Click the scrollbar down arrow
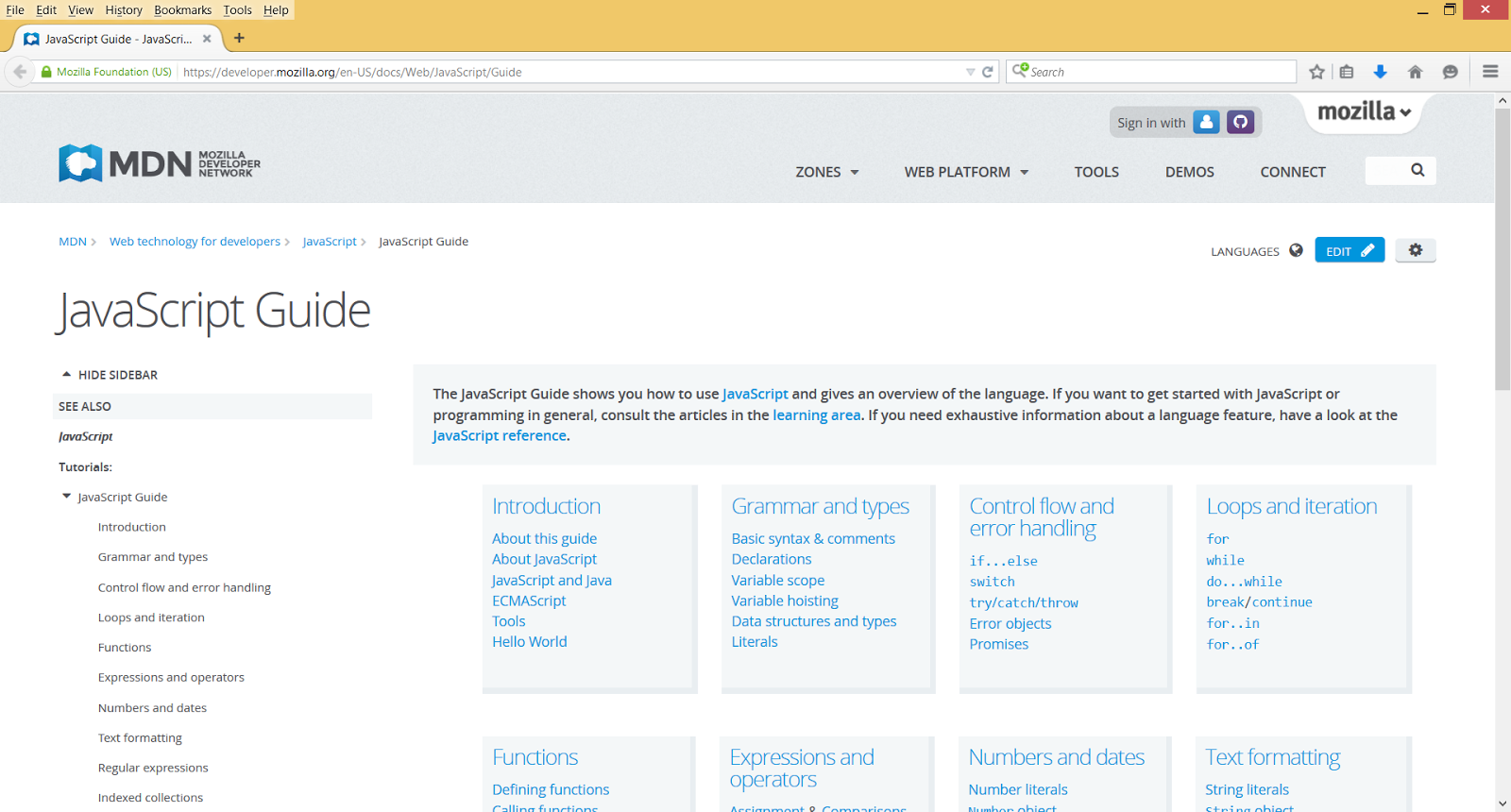 [1503, 804]
